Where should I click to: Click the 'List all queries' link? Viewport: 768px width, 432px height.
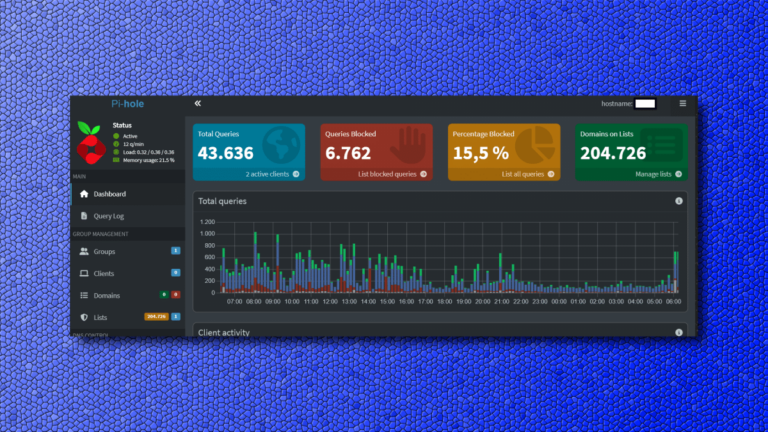[x=523, y=174]
